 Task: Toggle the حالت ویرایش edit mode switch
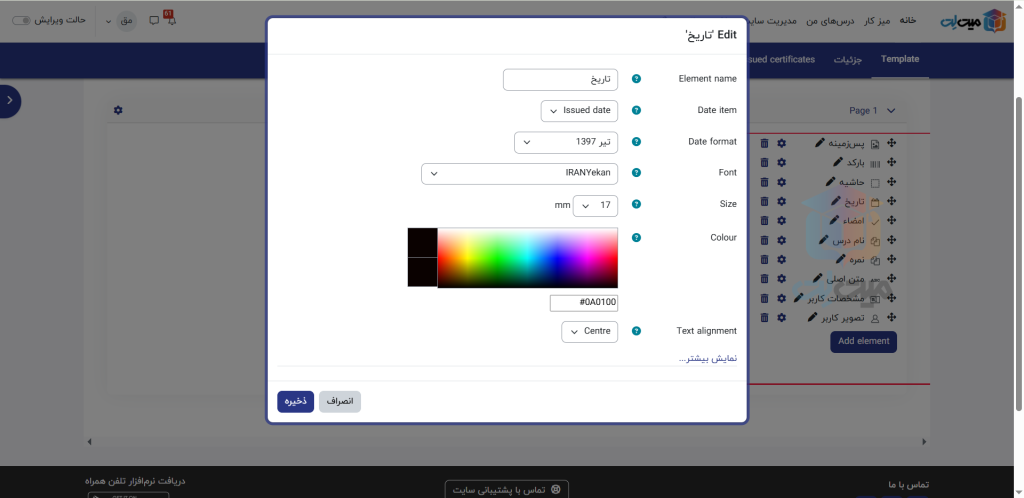[x=22, y=20]
